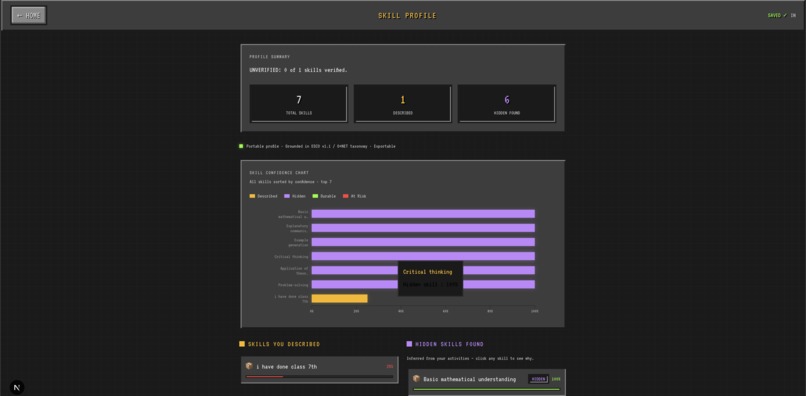Click the Example generation axis label

(298, 242)
